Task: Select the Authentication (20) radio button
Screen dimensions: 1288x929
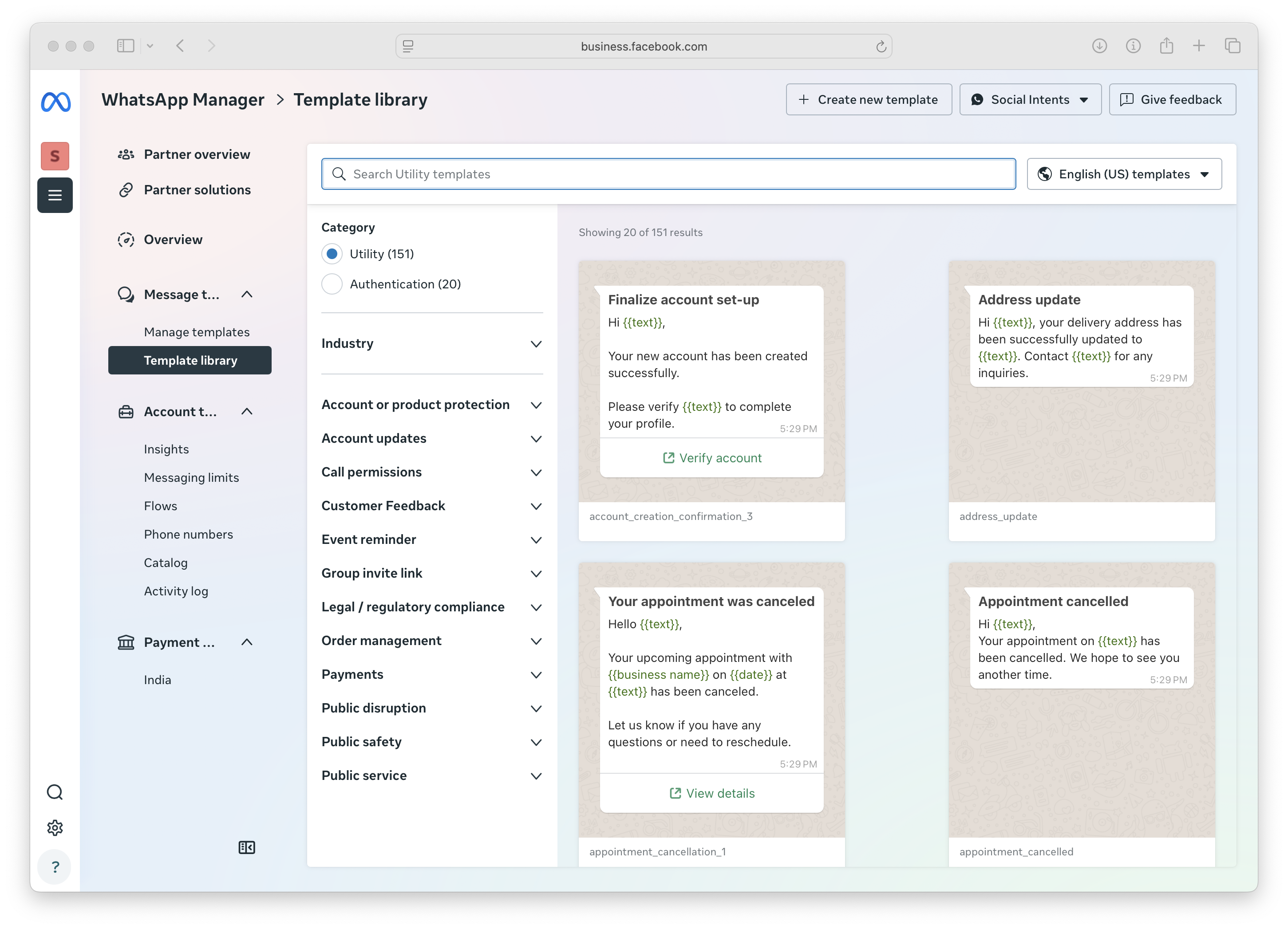Action: coord(332,284)
